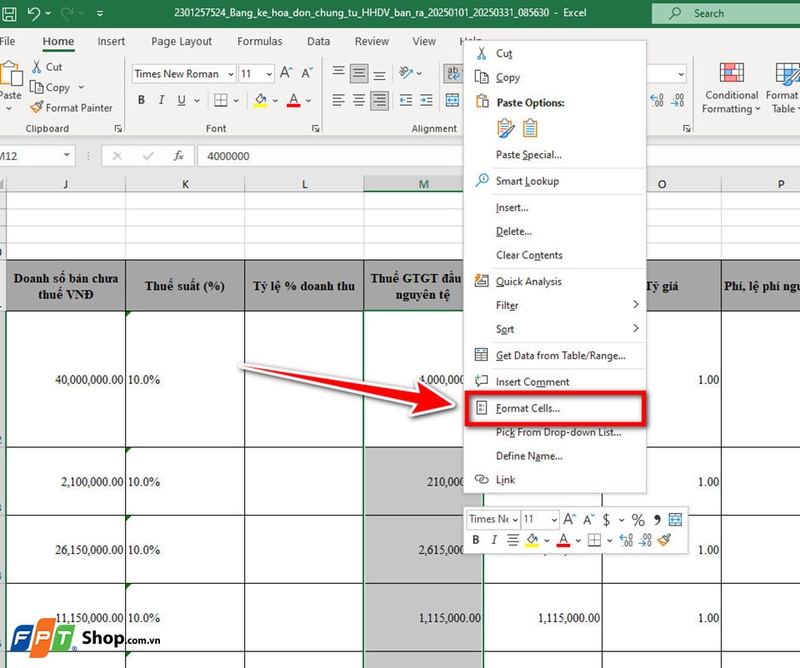
Task: Apply Percent style on the mini toolbar
Action: [637, 519]
